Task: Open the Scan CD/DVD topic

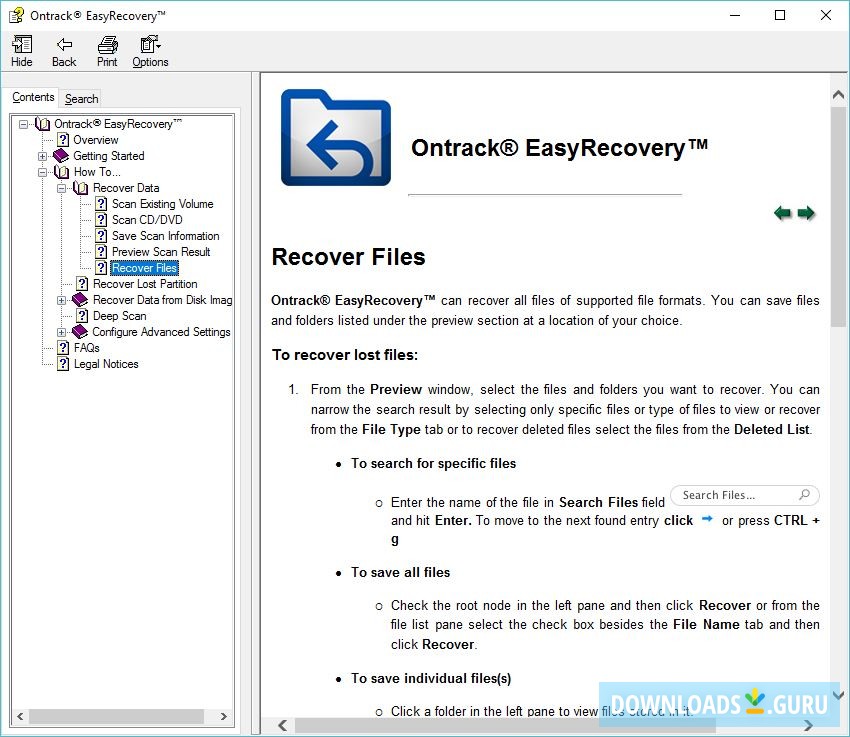Action: tap(147, 220)
